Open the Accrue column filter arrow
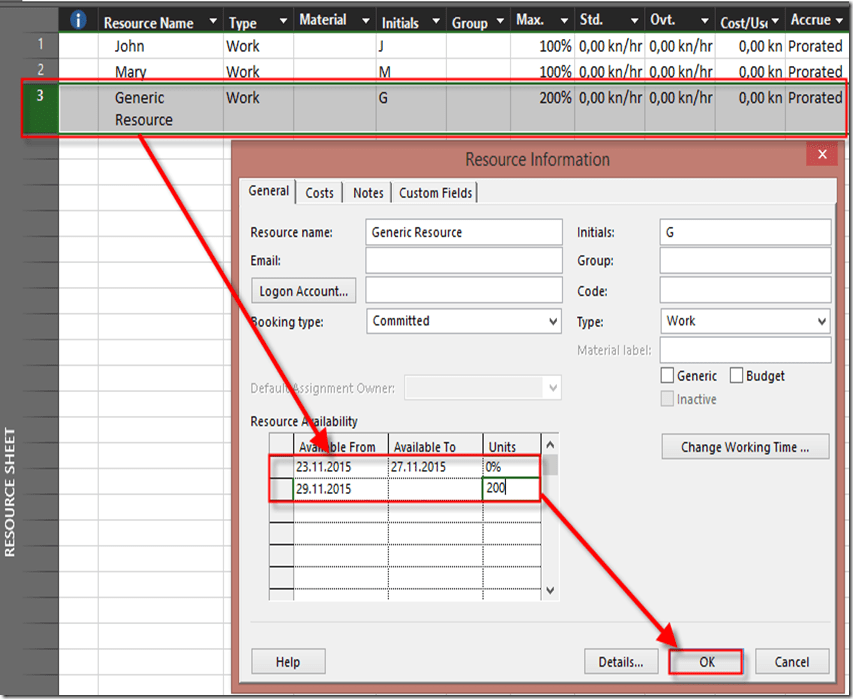Image resolution: width=853 pixels, height=699 pixels. 839,20
